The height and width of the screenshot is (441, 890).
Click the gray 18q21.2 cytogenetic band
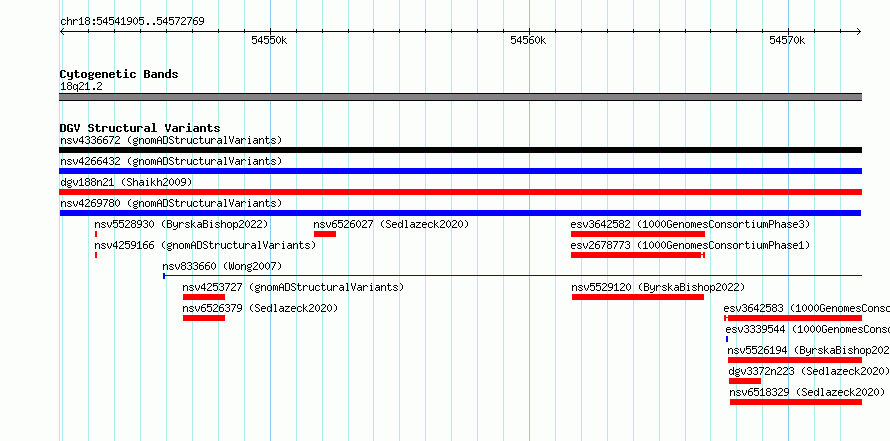(460, 97)
